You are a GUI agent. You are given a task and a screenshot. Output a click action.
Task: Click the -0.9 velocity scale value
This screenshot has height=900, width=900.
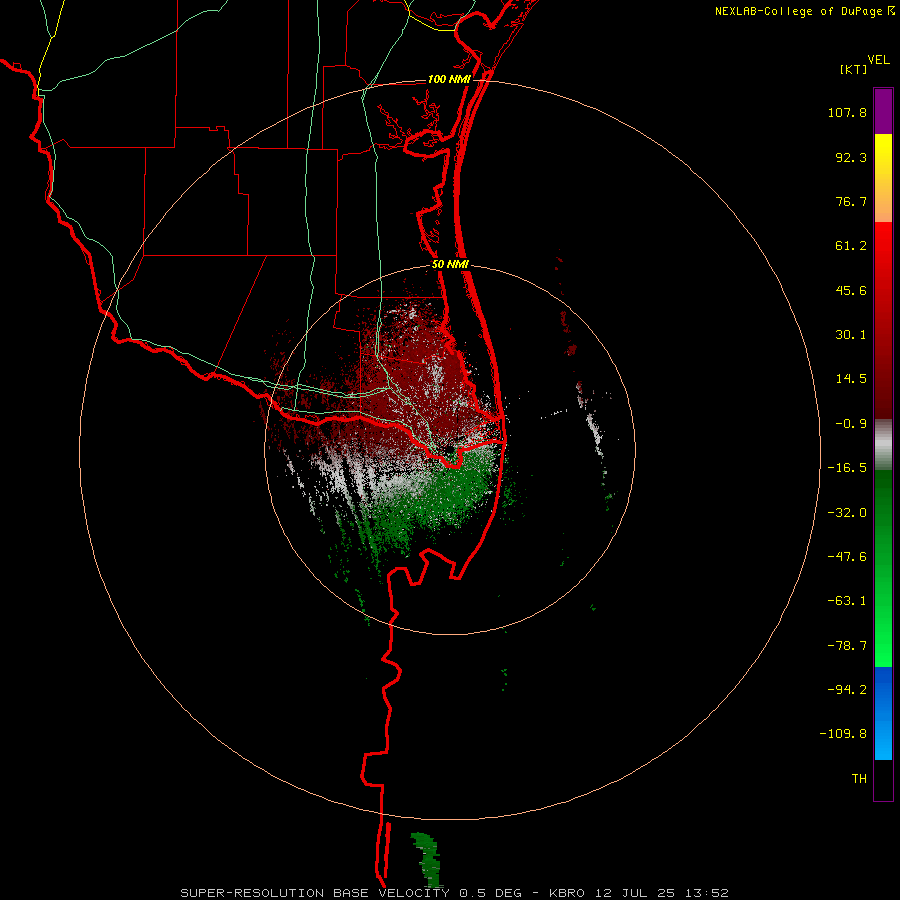coord(851,424)
